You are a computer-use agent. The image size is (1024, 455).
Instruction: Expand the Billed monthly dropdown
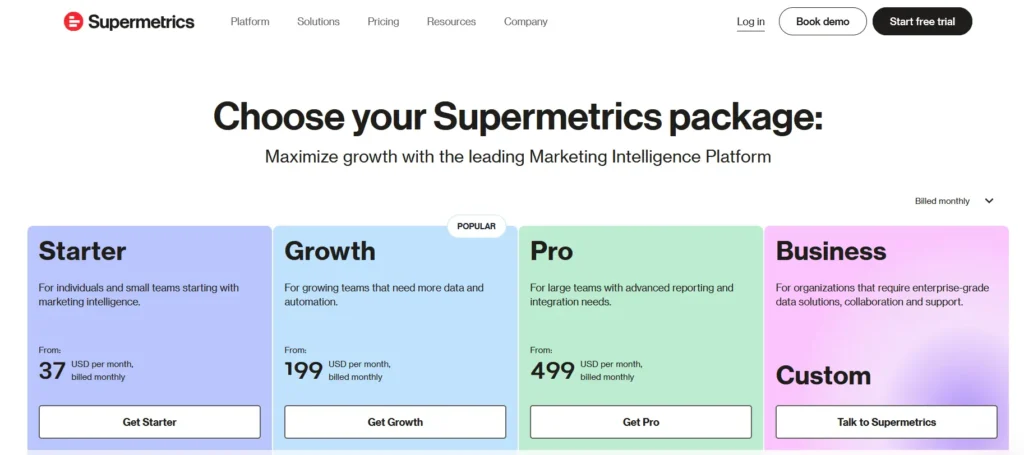point(943,201)
